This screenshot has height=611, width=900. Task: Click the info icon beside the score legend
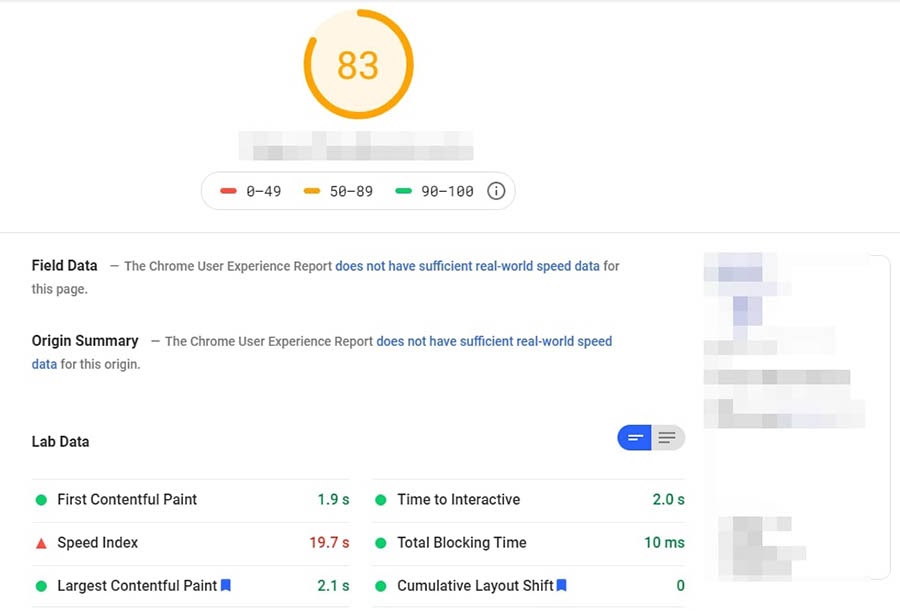click(496, 191)
